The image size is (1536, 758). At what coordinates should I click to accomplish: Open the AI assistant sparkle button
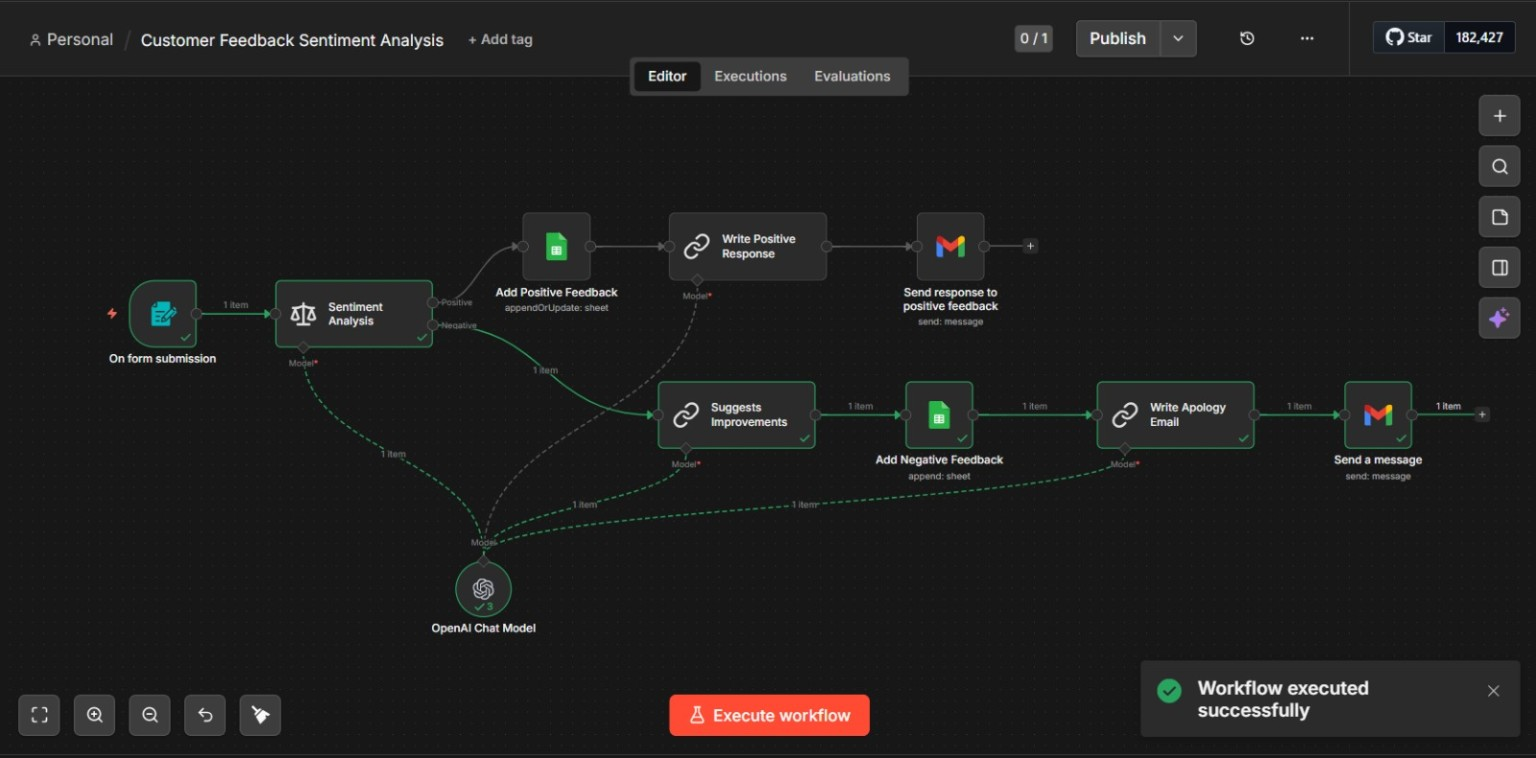[x=1499, y=318]
